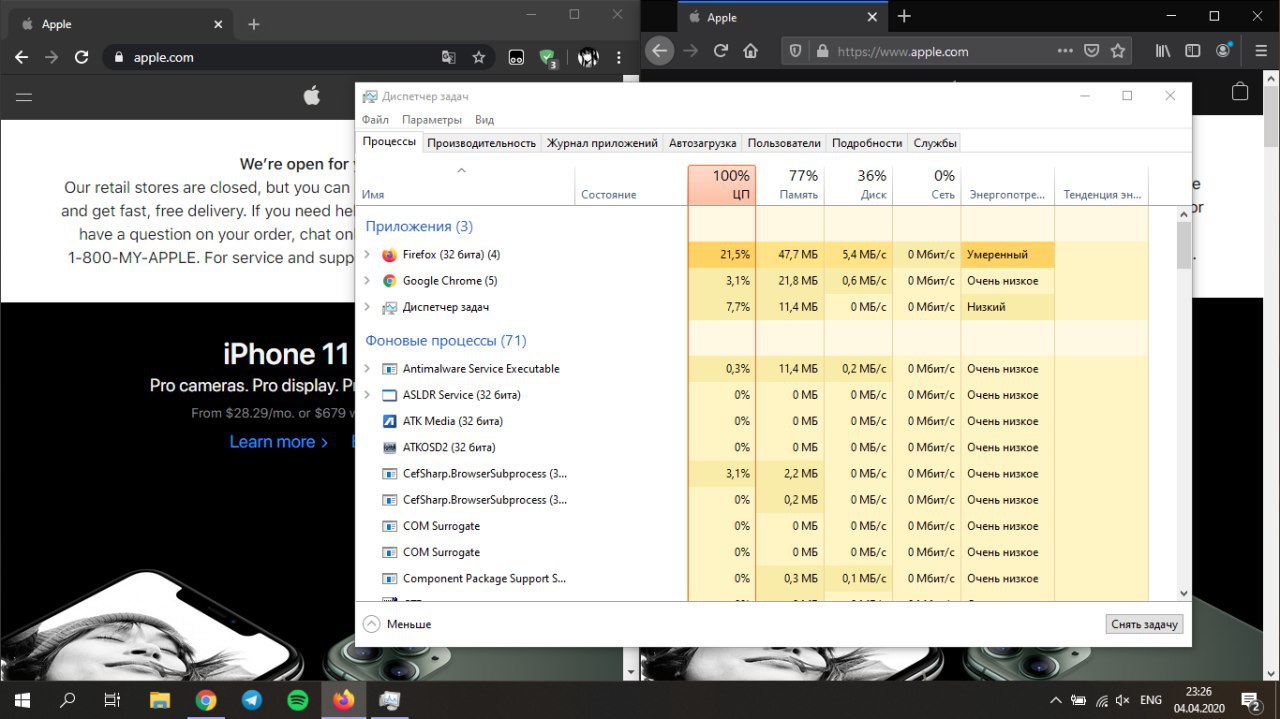This screenshot has width=1280, height=719.
Task: Switch to Службы tab
Action: 935,143
